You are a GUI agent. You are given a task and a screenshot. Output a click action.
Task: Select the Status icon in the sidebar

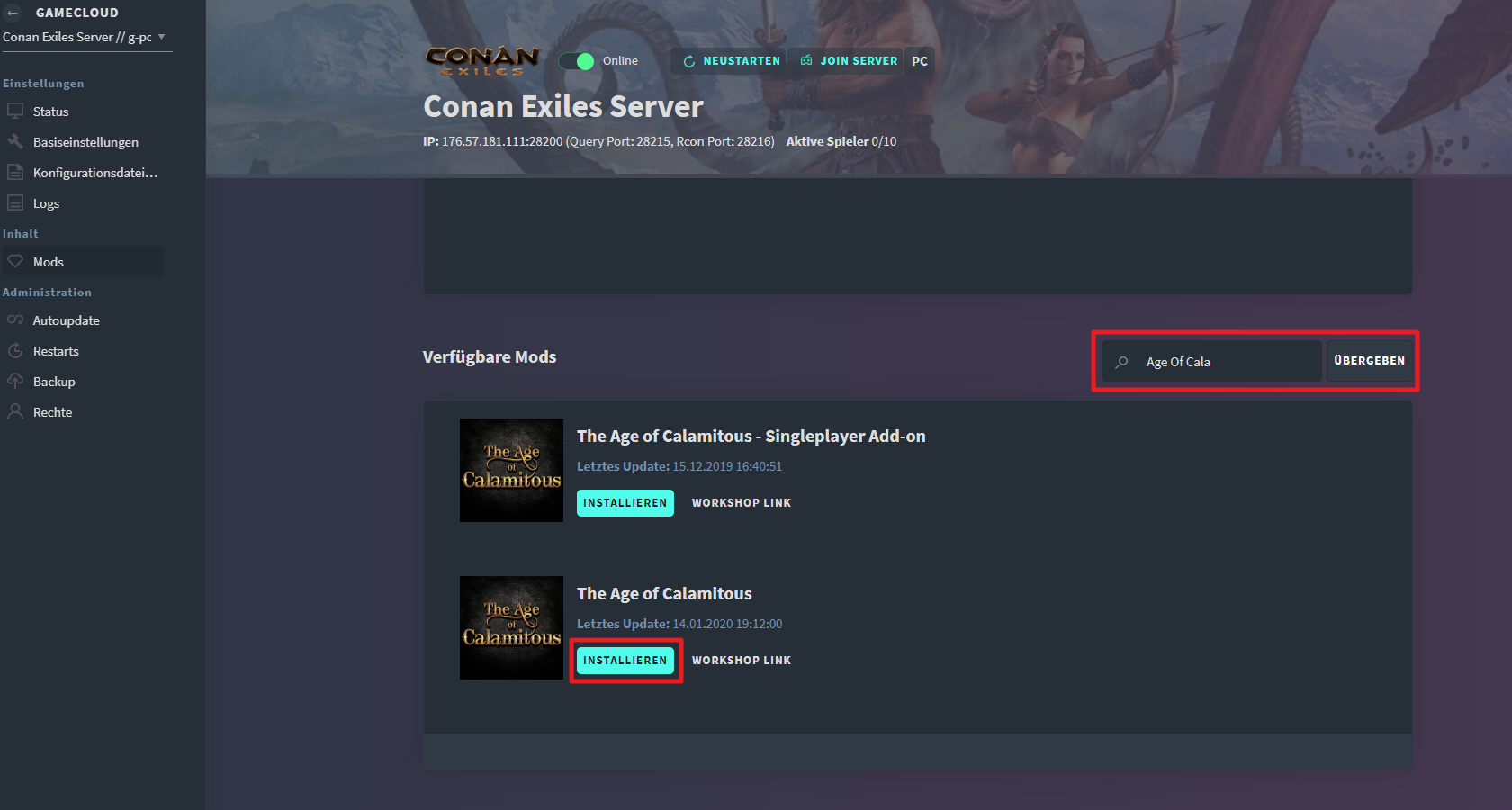14,111
